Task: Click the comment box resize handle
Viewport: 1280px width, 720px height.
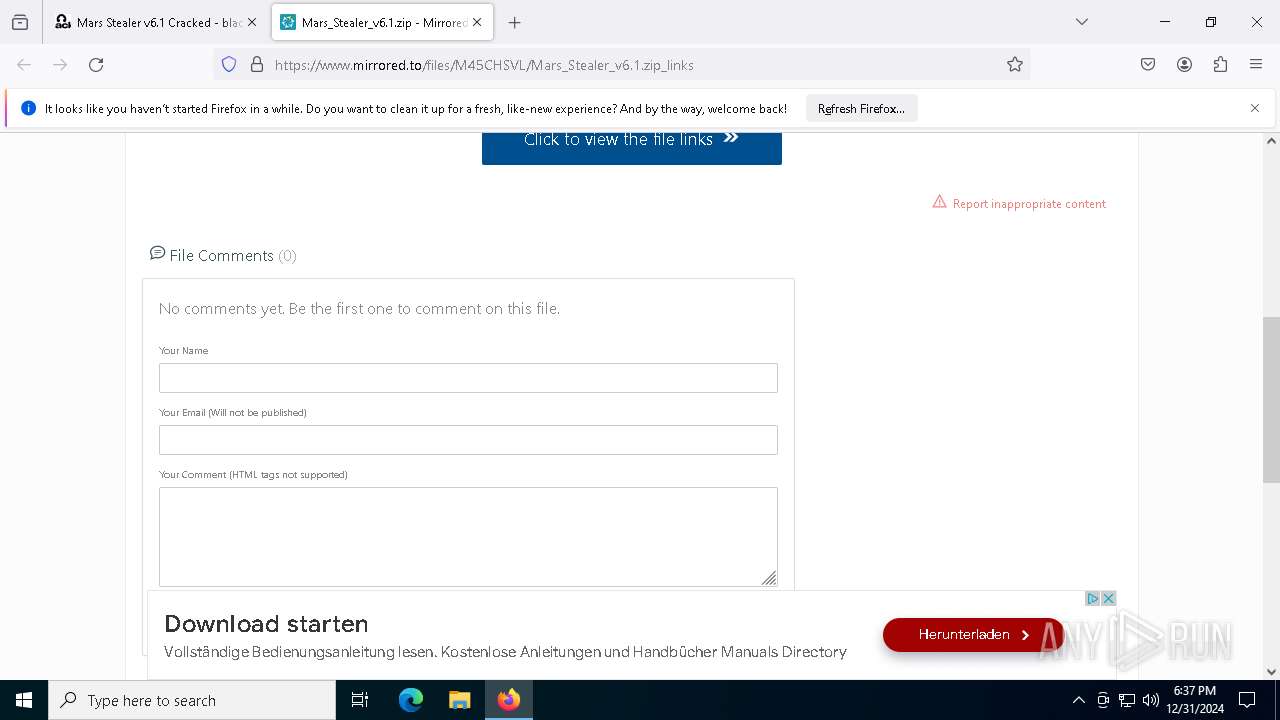Action: coord(769,578)
